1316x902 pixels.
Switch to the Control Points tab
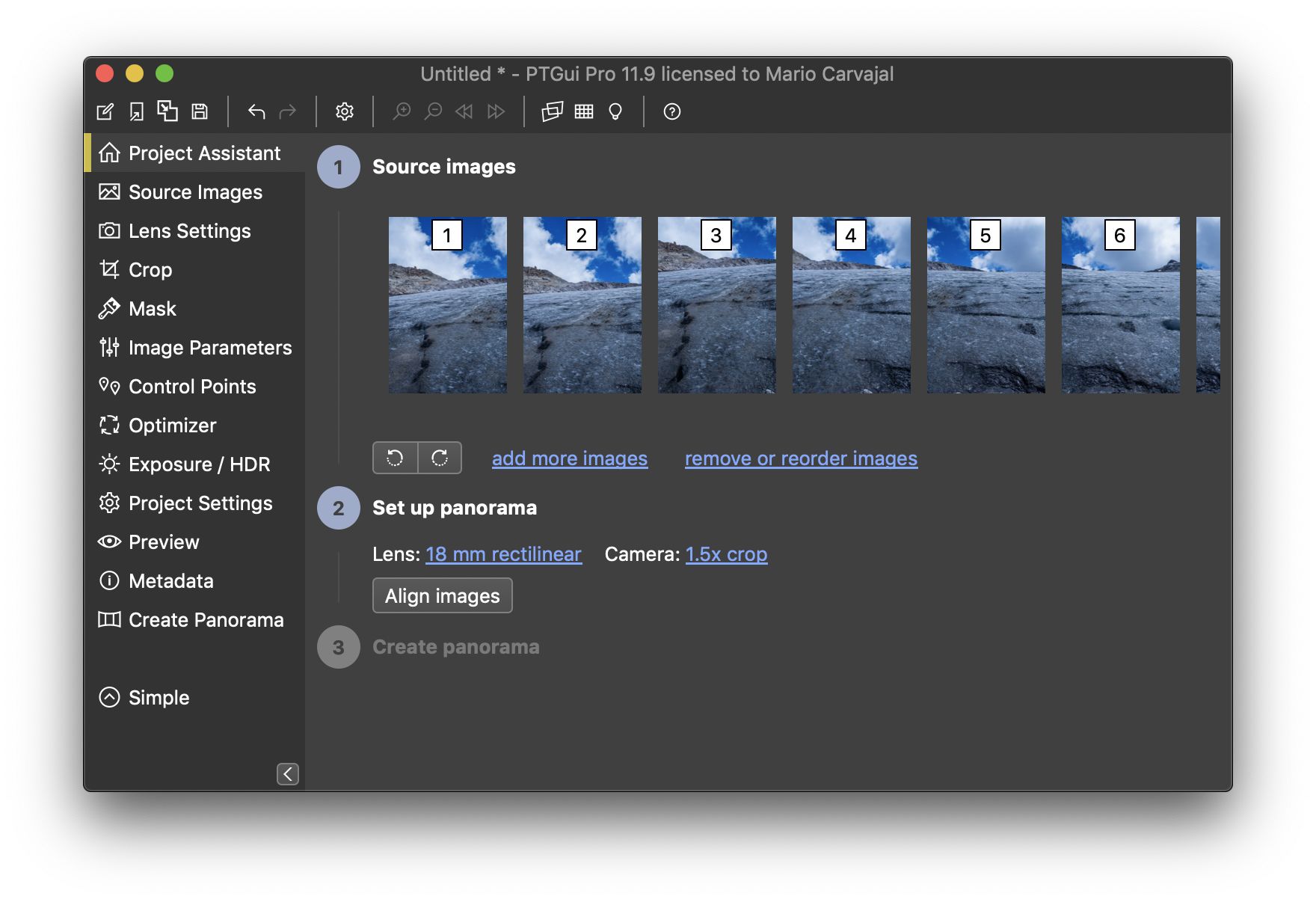(x=195, y=387)
